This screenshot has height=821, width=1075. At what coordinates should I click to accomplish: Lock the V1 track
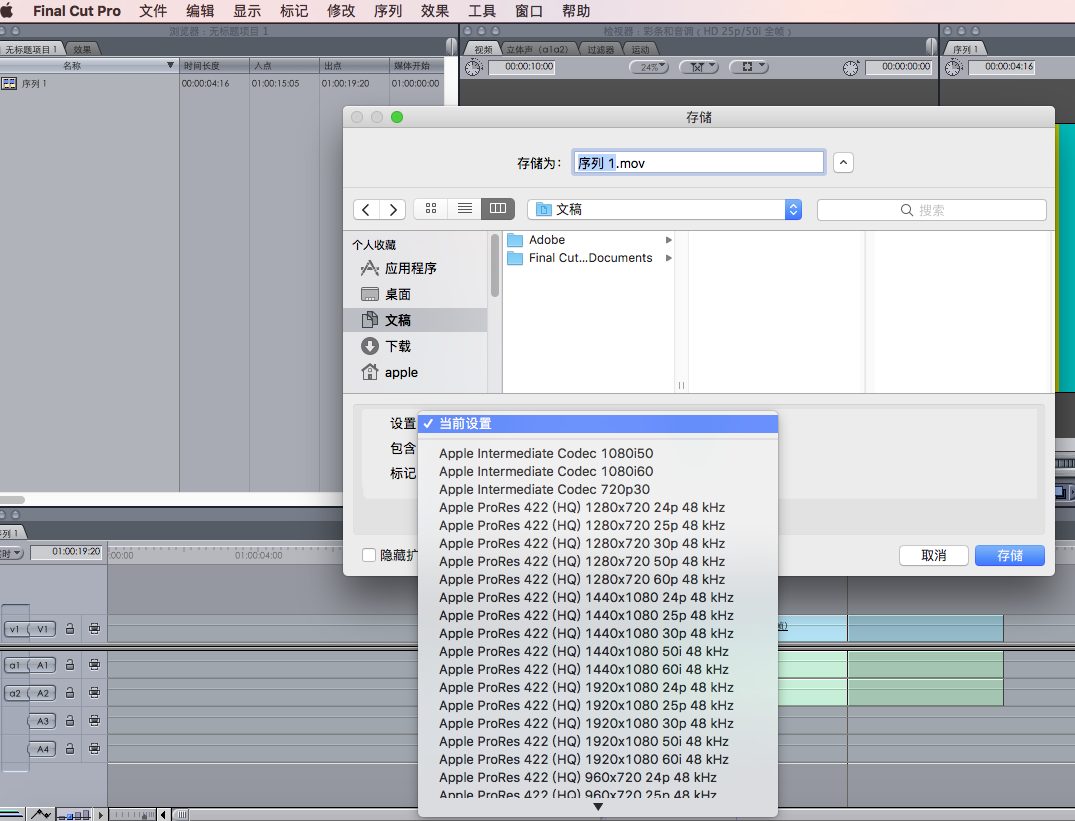(x=70, y=629)
